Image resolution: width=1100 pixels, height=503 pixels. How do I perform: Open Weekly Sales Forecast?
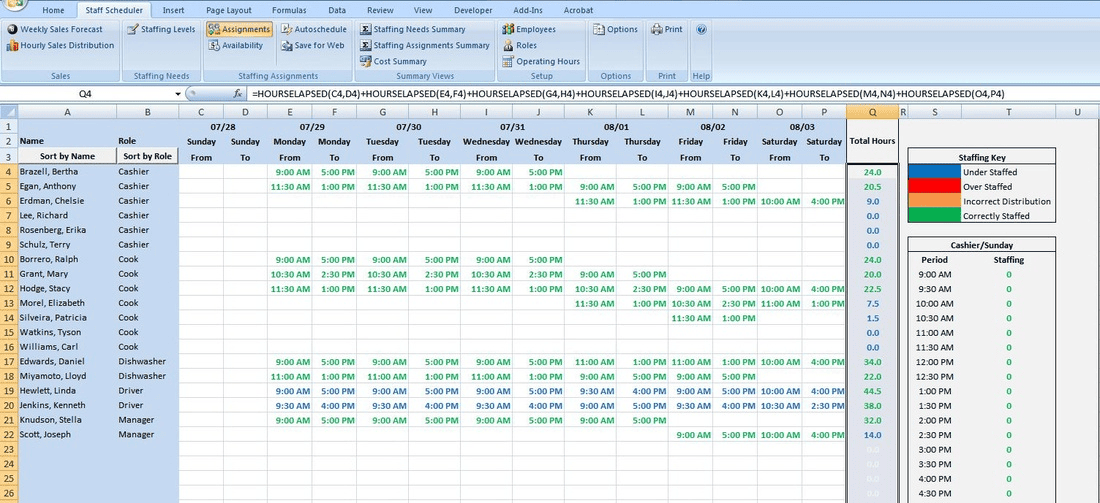[55, 29]
